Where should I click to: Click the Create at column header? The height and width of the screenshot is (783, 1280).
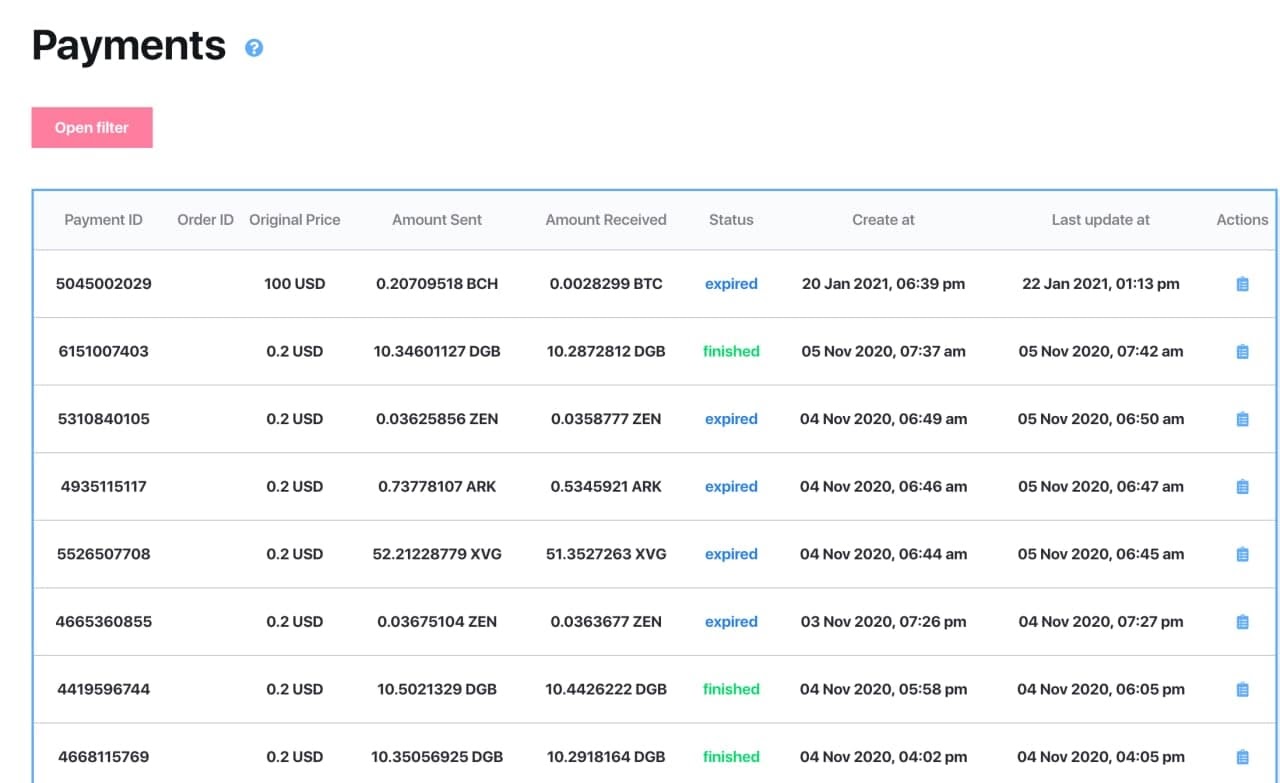883,220
